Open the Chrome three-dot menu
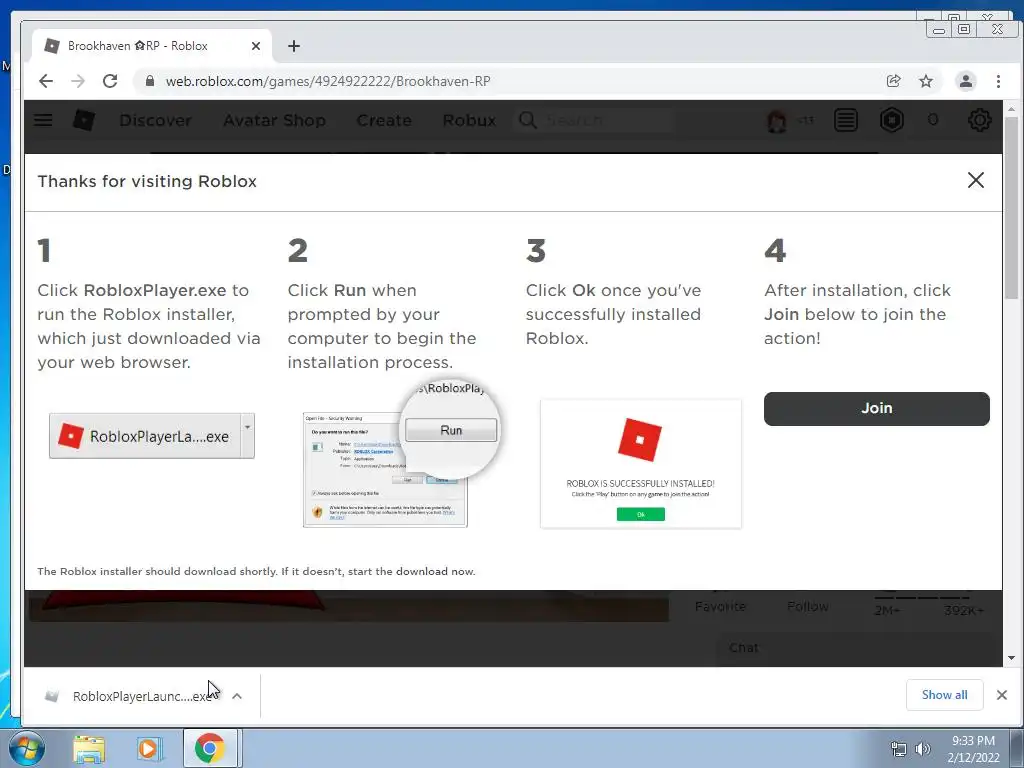 click(998, 81)
